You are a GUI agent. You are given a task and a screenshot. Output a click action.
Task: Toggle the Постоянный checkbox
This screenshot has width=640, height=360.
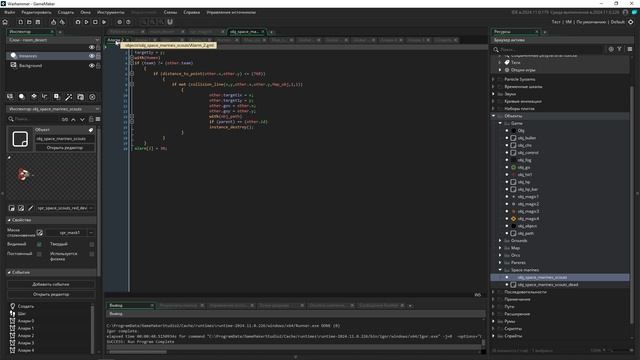39,254
